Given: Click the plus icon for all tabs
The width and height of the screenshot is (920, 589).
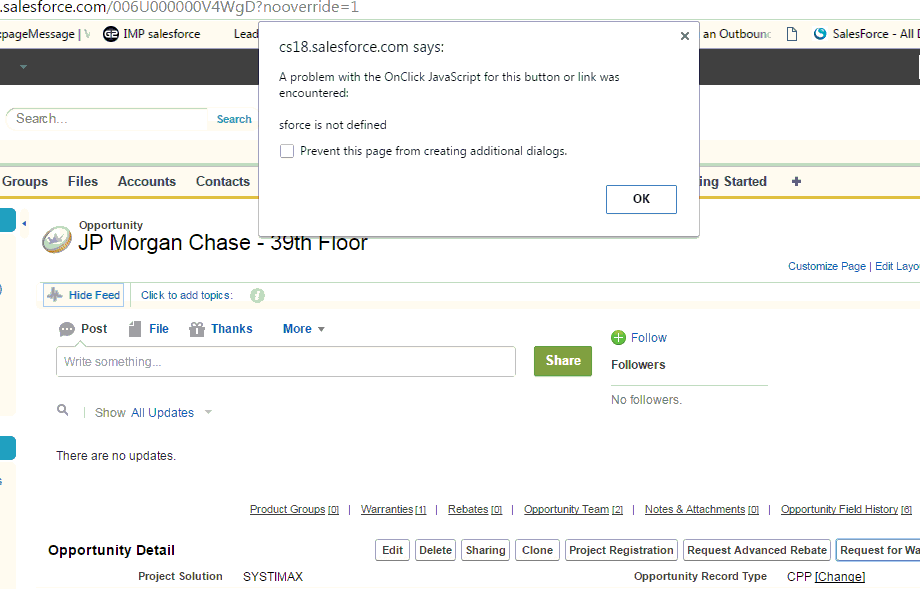Looking at the screenshot, I should (x=796, y=182).
